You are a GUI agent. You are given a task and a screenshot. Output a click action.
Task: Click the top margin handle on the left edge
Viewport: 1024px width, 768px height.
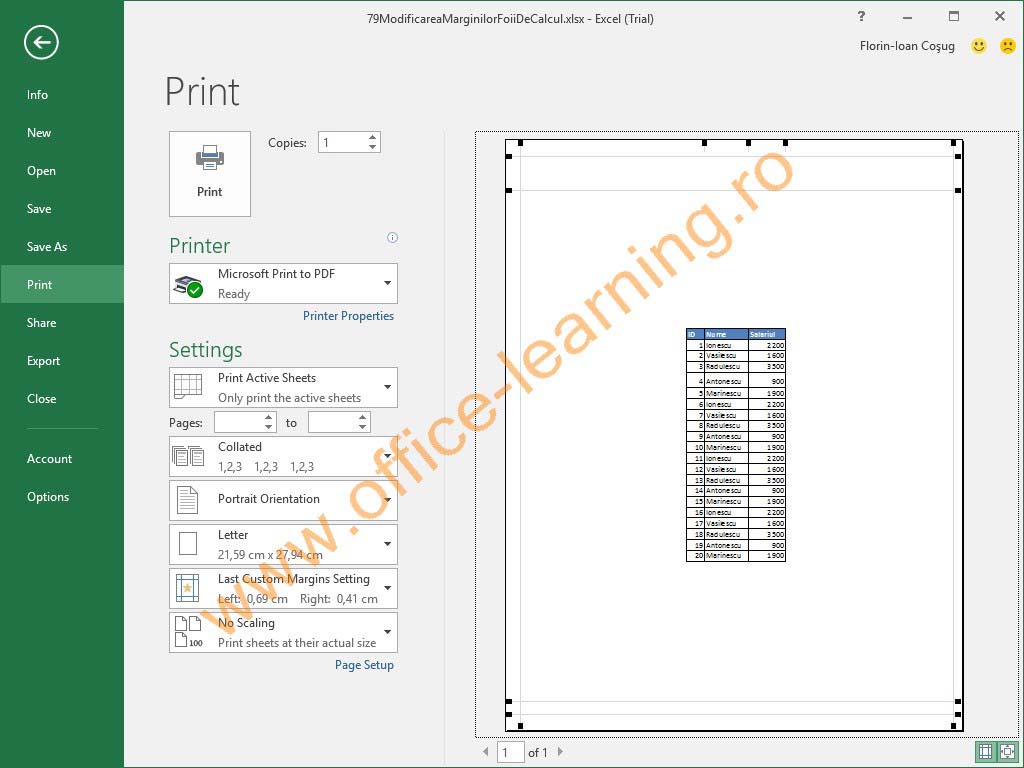tap(509, 191)
